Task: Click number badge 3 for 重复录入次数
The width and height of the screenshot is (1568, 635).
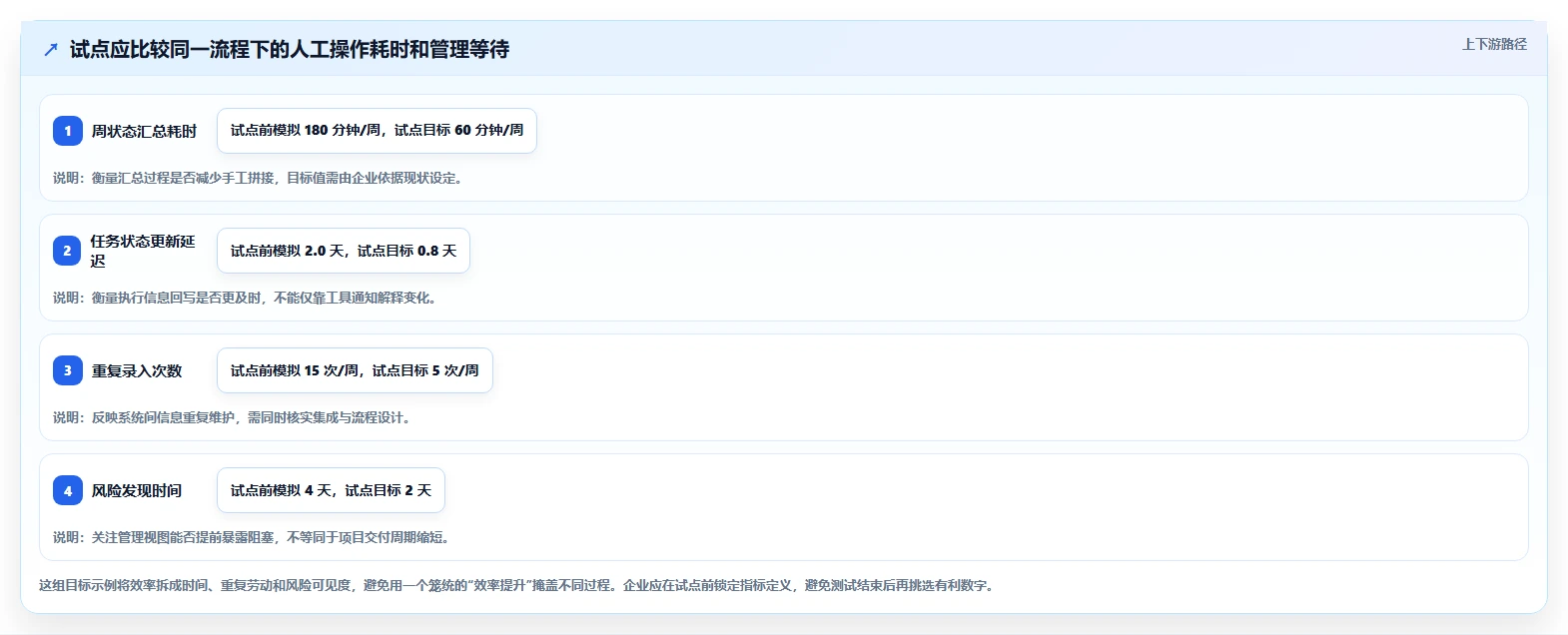Action: pos(68,370)
